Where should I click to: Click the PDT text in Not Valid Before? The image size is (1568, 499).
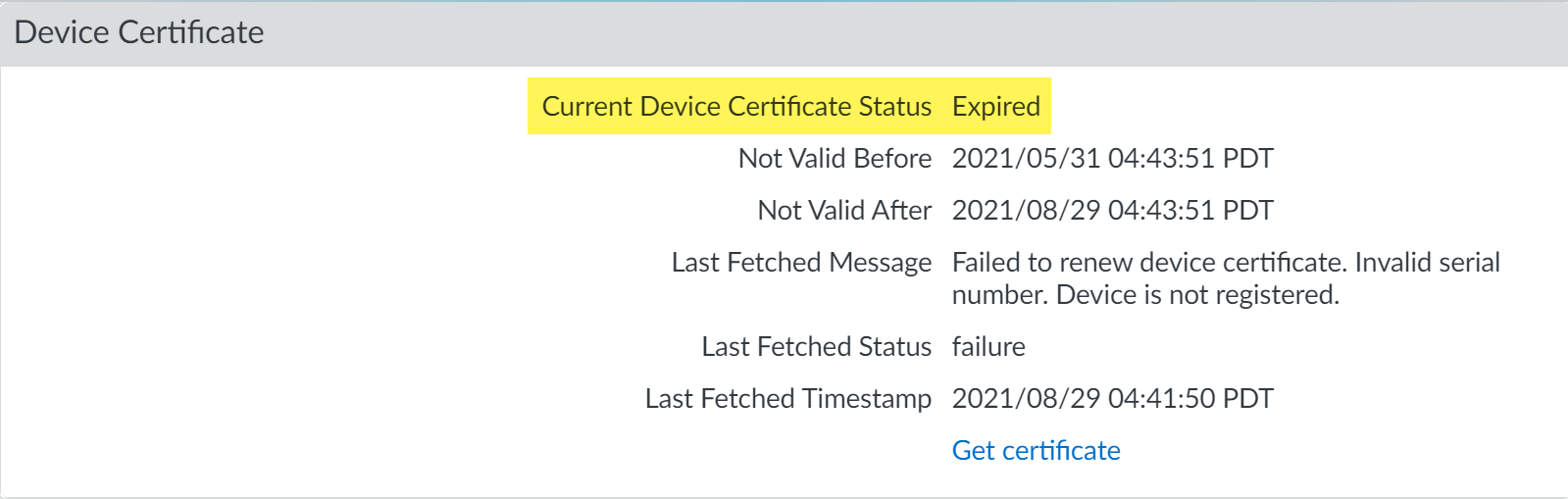tap(1247, 158)
